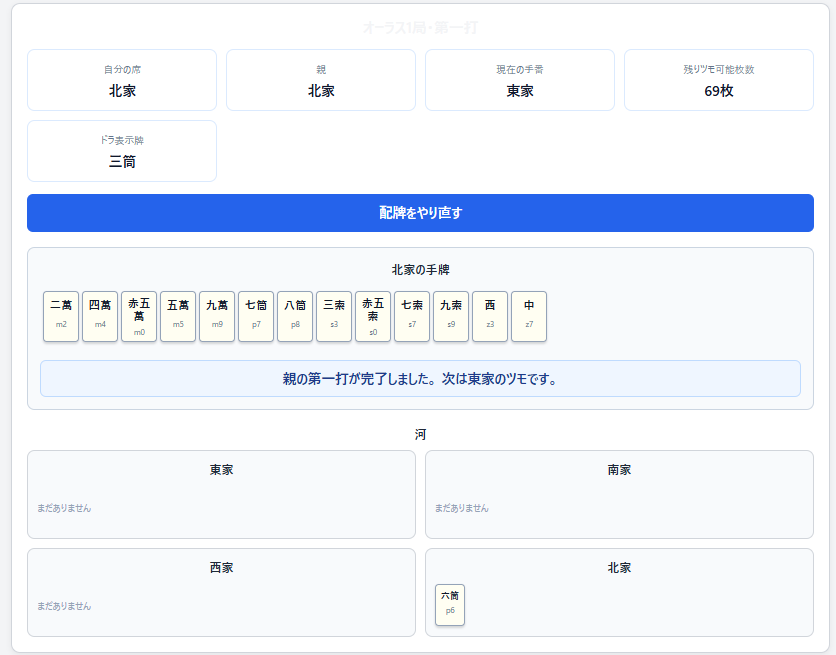The height and width of the screenshot is (655, 836).
Task: Click the 東家 river panel heading
Action: point(221,470)
